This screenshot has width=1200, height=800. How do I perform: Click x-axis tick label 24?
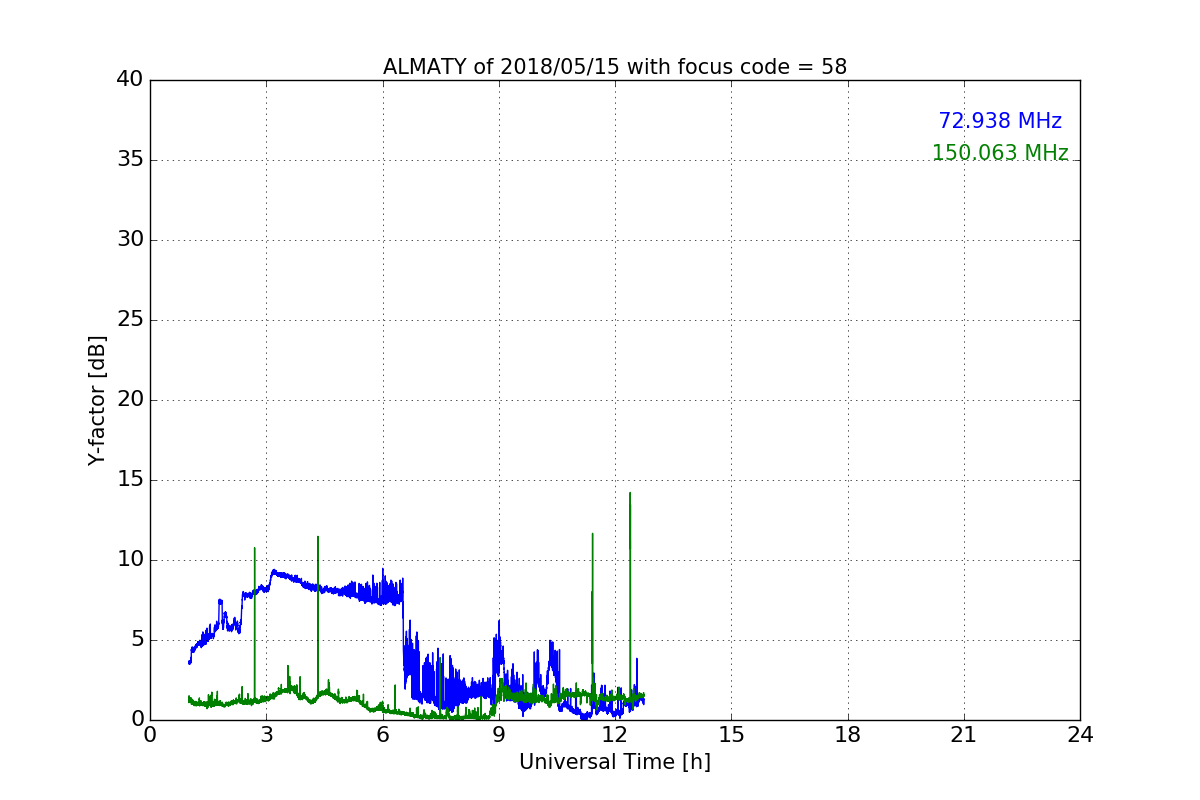coord(1080,735)
